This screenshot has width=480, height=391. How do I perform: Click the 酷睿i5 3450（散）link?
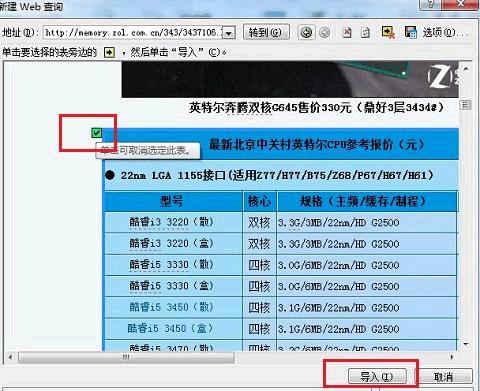pyautogui.click(x=171, y=307)
